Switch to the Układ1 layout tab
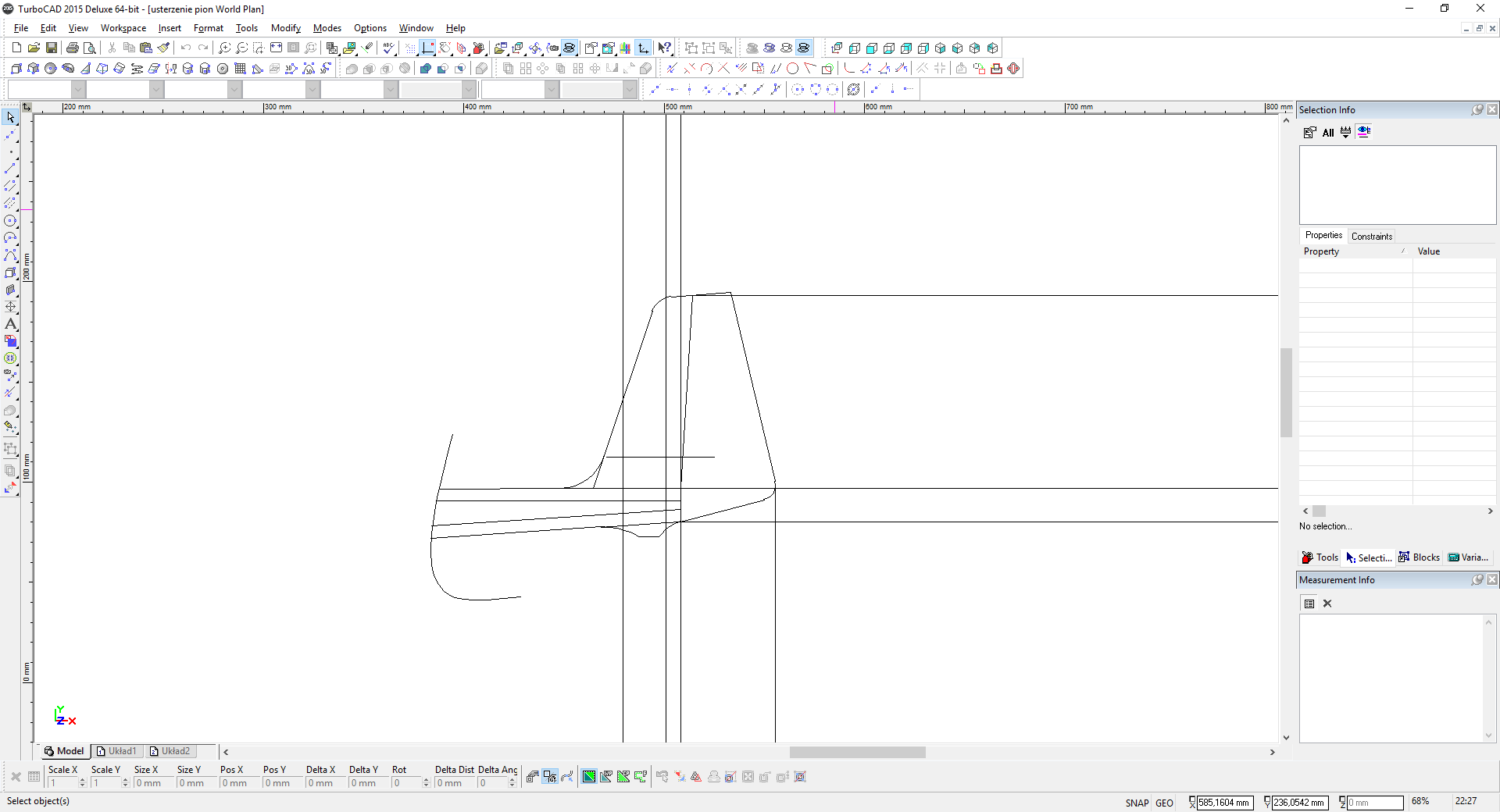 pyautogui.click(x=116, y=751)
